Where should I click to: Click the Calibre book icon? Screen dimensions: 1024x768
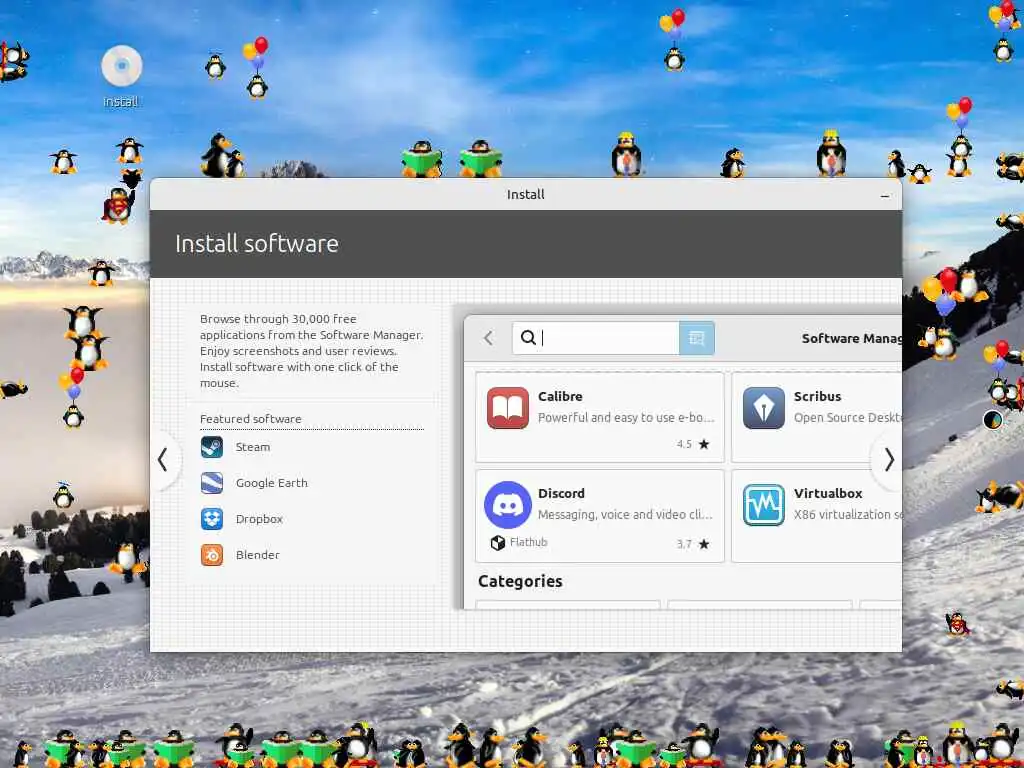click(507, 408)
